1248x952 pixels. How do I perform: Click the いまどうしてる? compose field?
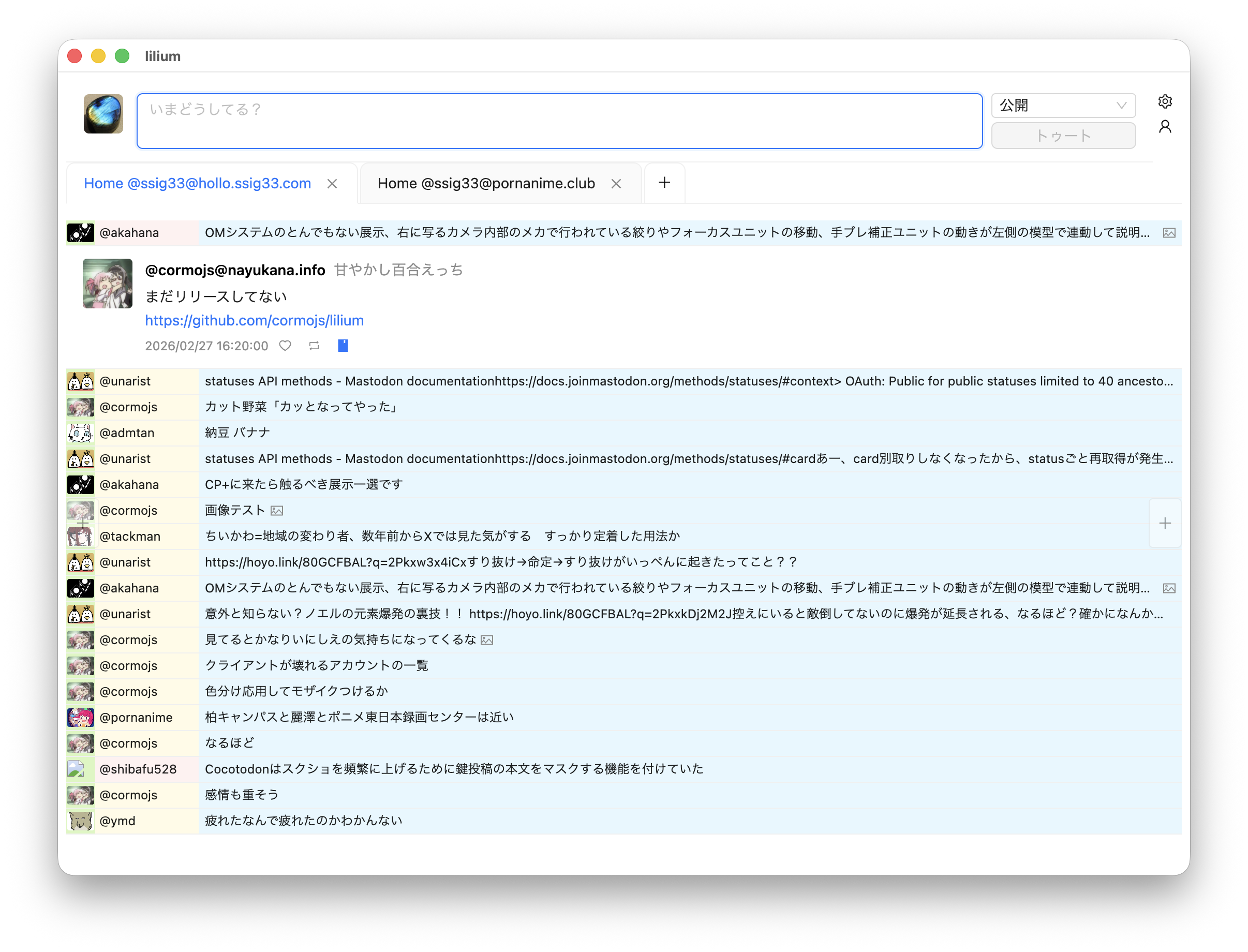(559, 121)
